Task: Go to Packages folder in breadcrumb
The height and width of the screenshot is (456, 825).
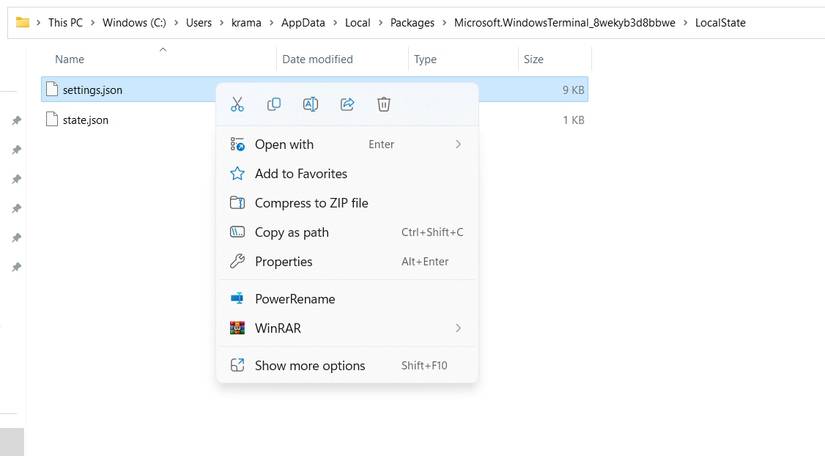Action: (x=412, y=23)
